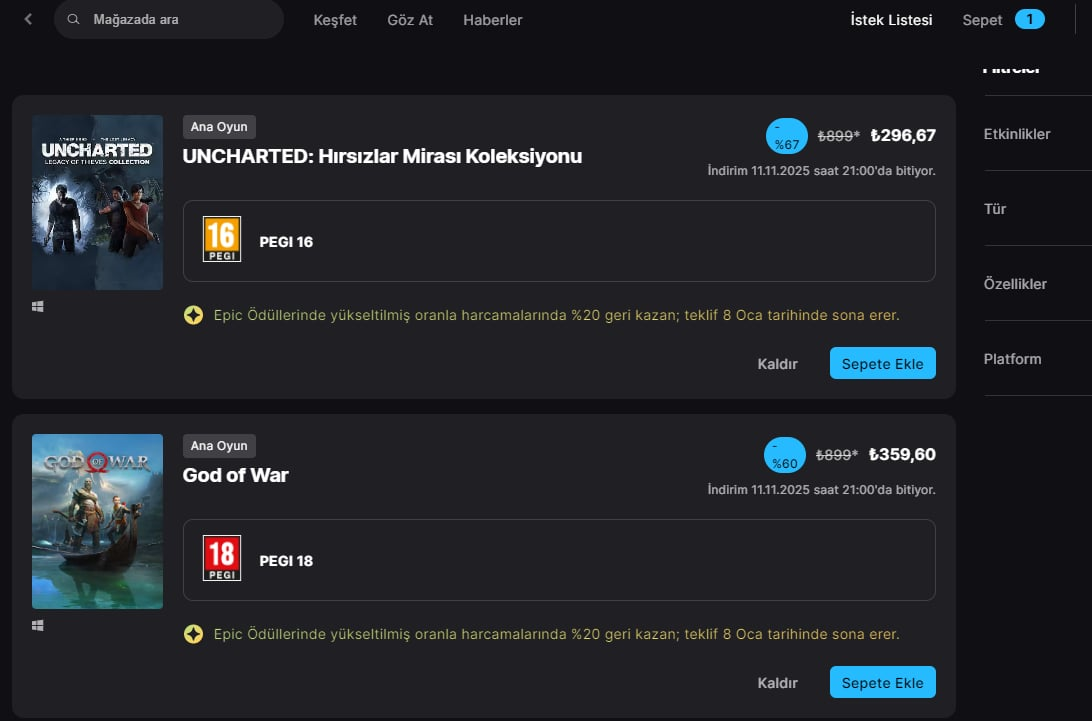
Task: Click the PEGI 16 rating icon
Action: (221, 239)
